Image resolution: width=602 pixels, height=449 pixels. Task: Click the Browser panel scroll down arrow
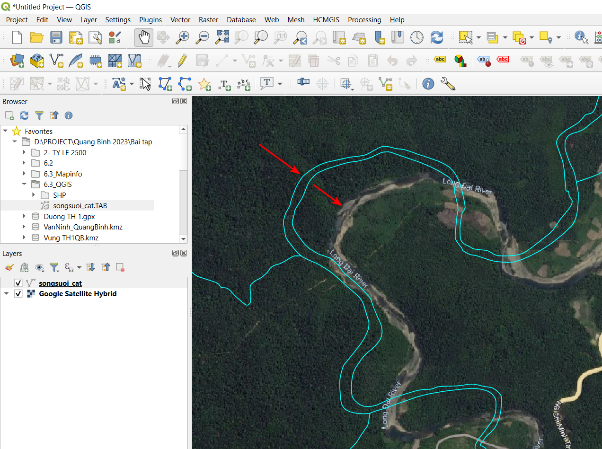click(x=183, y=239)
